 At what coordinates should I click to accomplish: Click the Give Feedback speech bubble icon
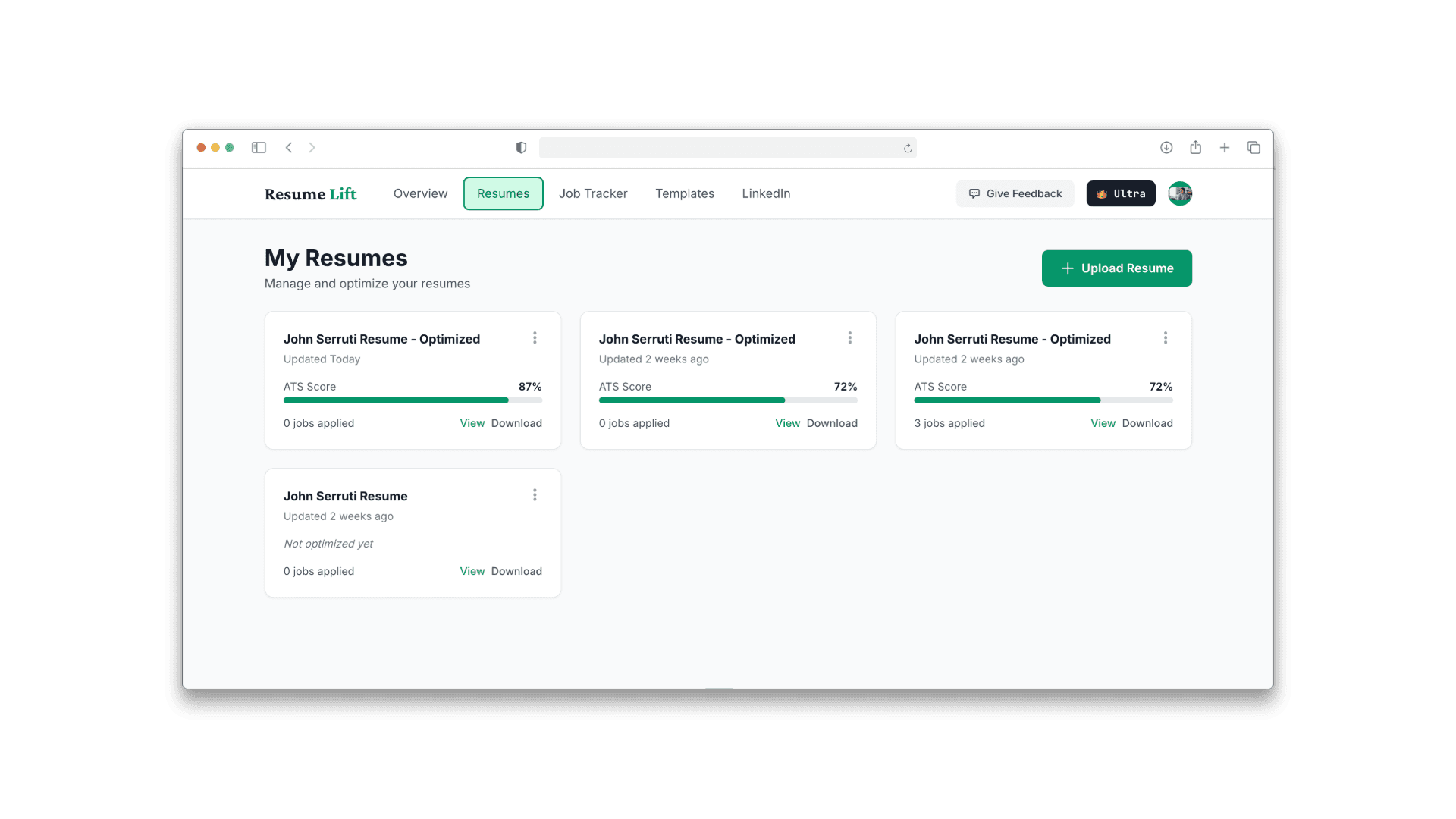[974, 193]
